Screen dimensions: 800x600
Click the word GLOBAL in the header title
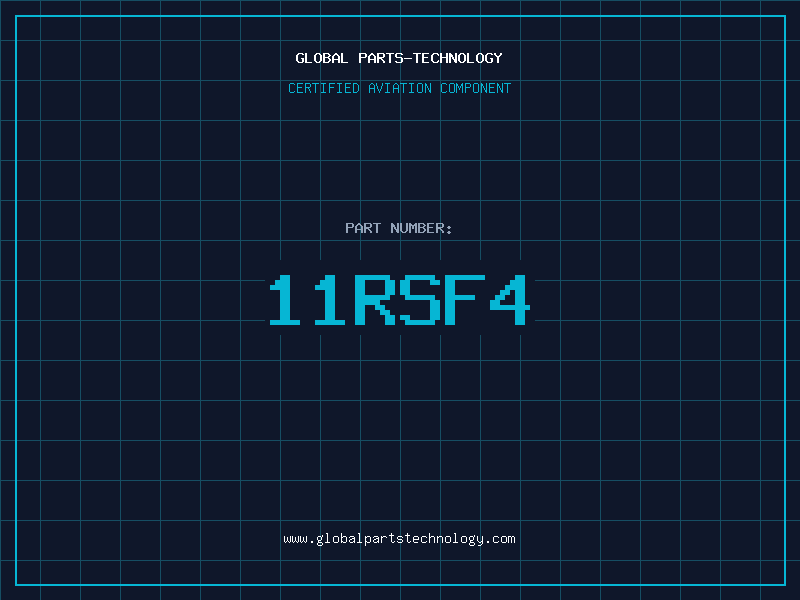pos(322,58)
